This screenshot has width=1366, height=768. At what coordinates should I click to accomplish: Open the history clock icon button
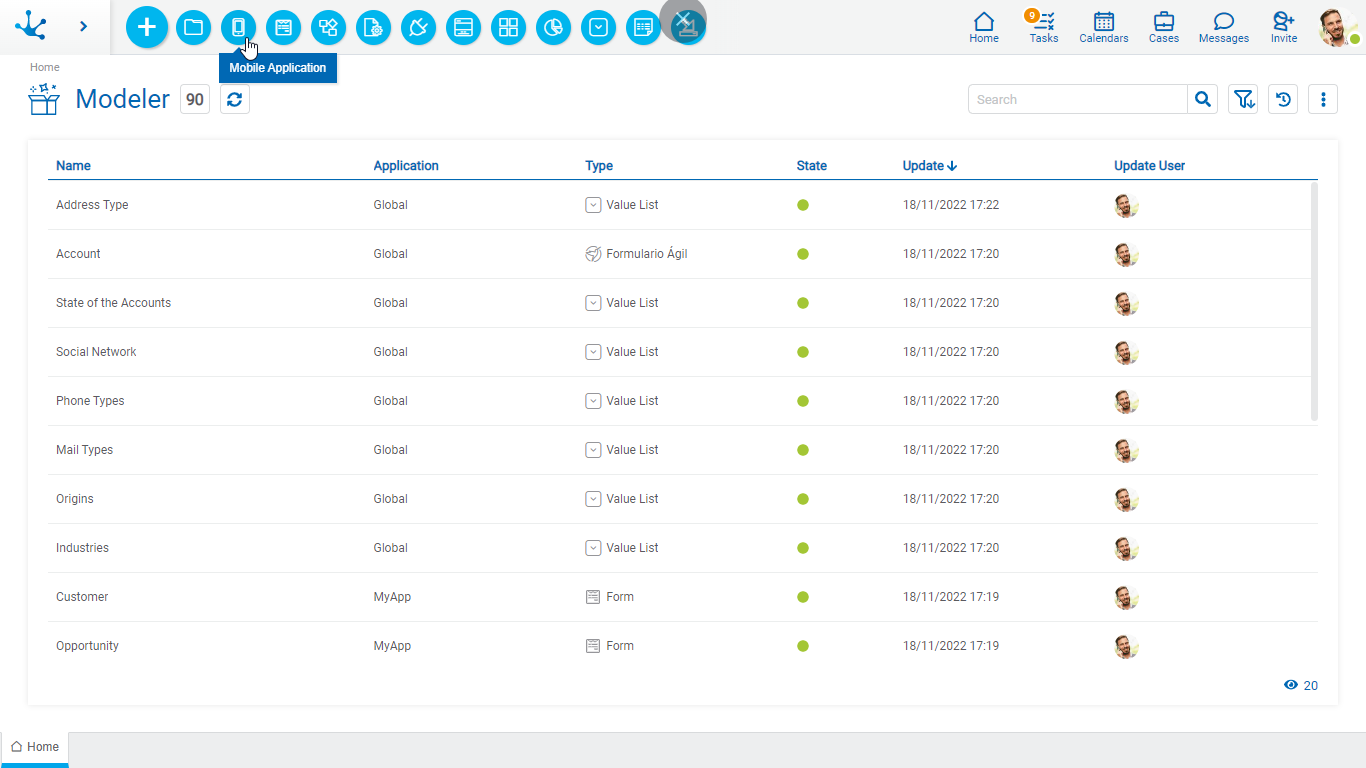(x=1283, y=99)
